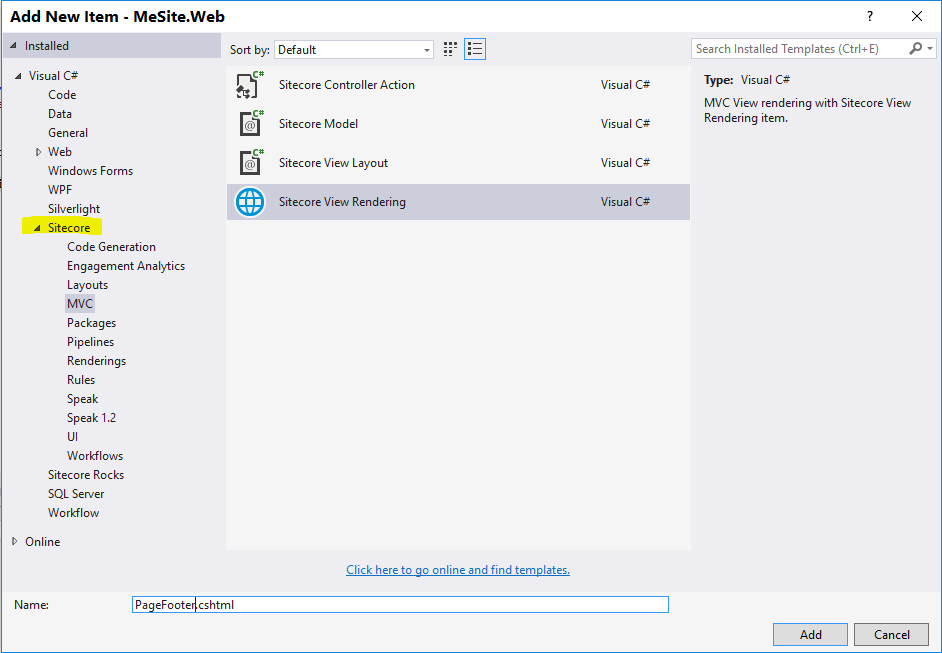Select the Renderings category
Image resolution: width=942 pixels, height=653 pixels.
[96, 361]
